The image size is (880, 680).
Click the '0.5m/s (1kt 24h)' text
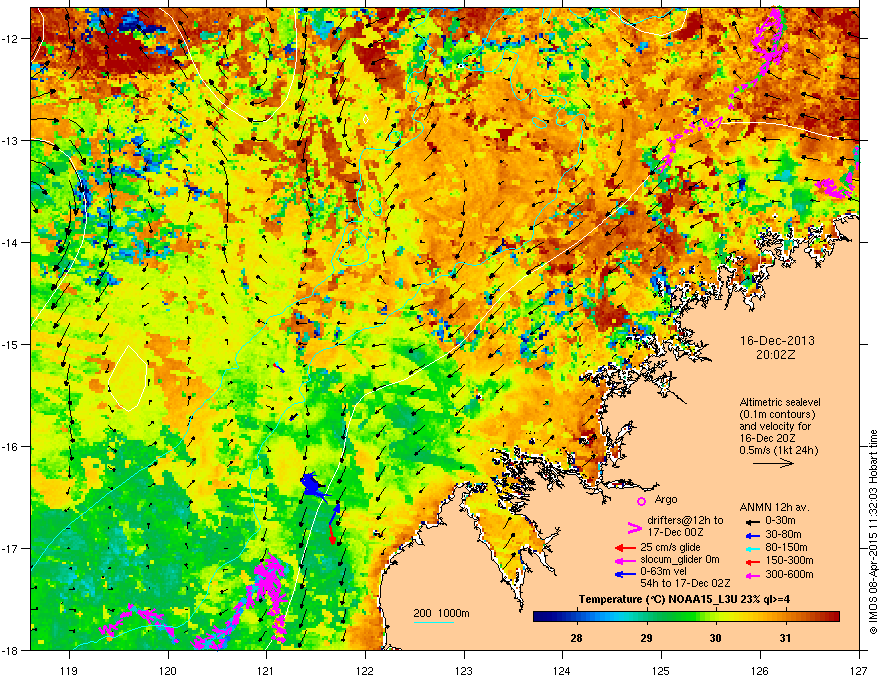coord(778,450)
